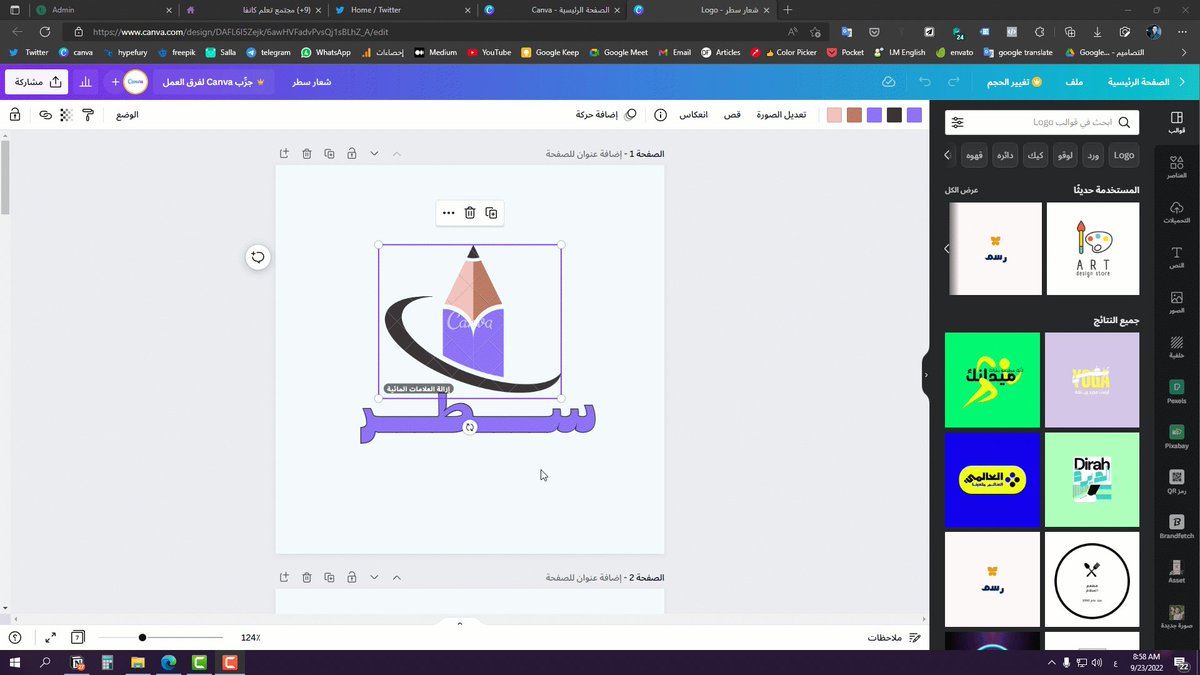
Task: Click the rotate handle below the logo image
Action: [x=469, y=427]
